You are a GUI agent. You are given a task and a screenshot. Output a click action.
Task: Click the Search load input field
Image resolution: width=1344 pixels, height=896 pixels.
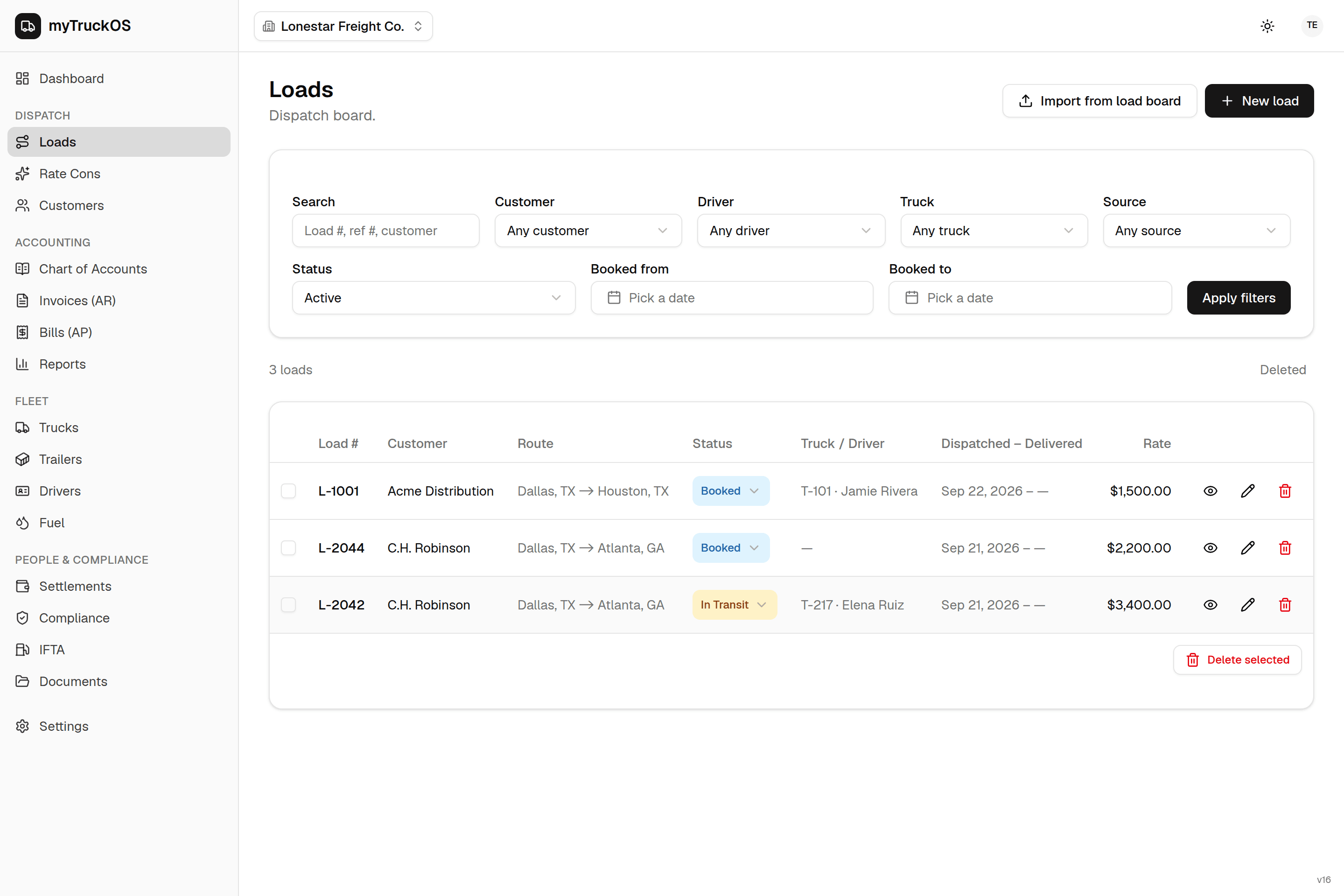pyautogui.click(x=386, y=230)
